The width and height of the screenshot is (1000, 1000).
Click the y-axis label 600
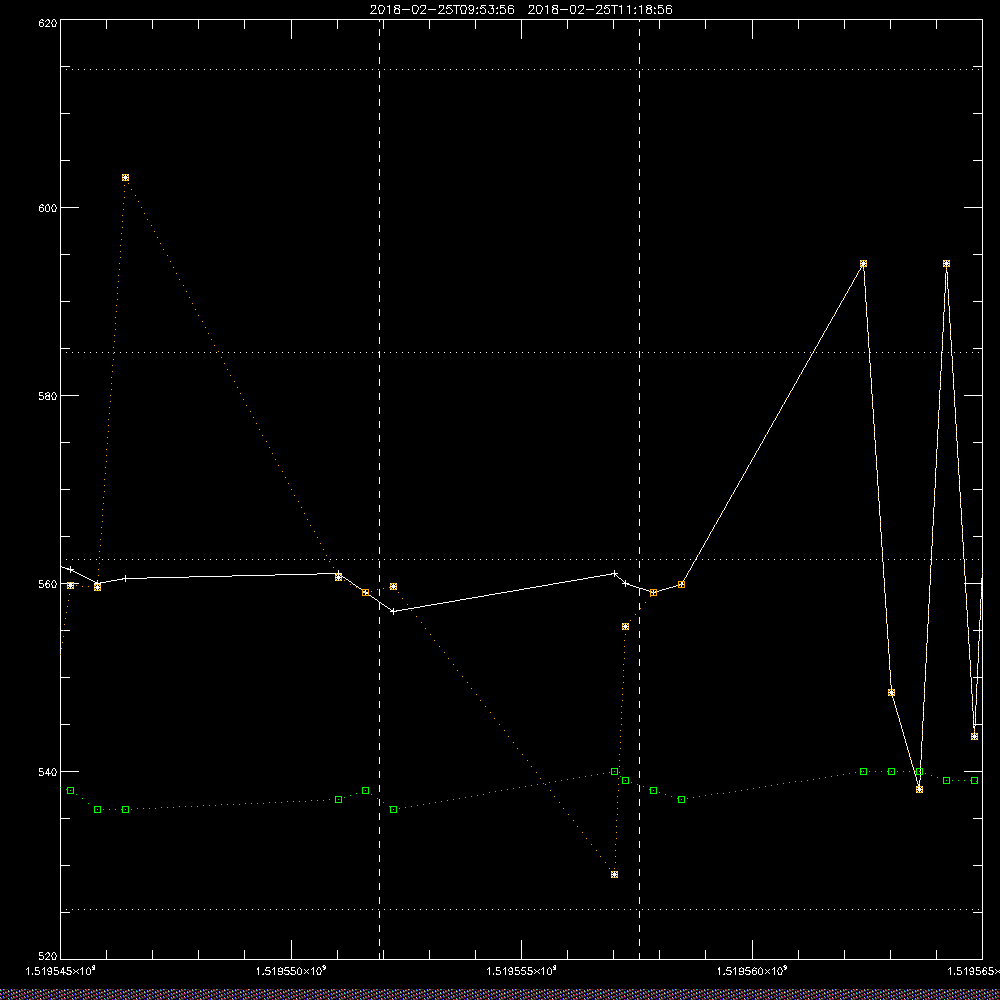click(x=48, y=208)
